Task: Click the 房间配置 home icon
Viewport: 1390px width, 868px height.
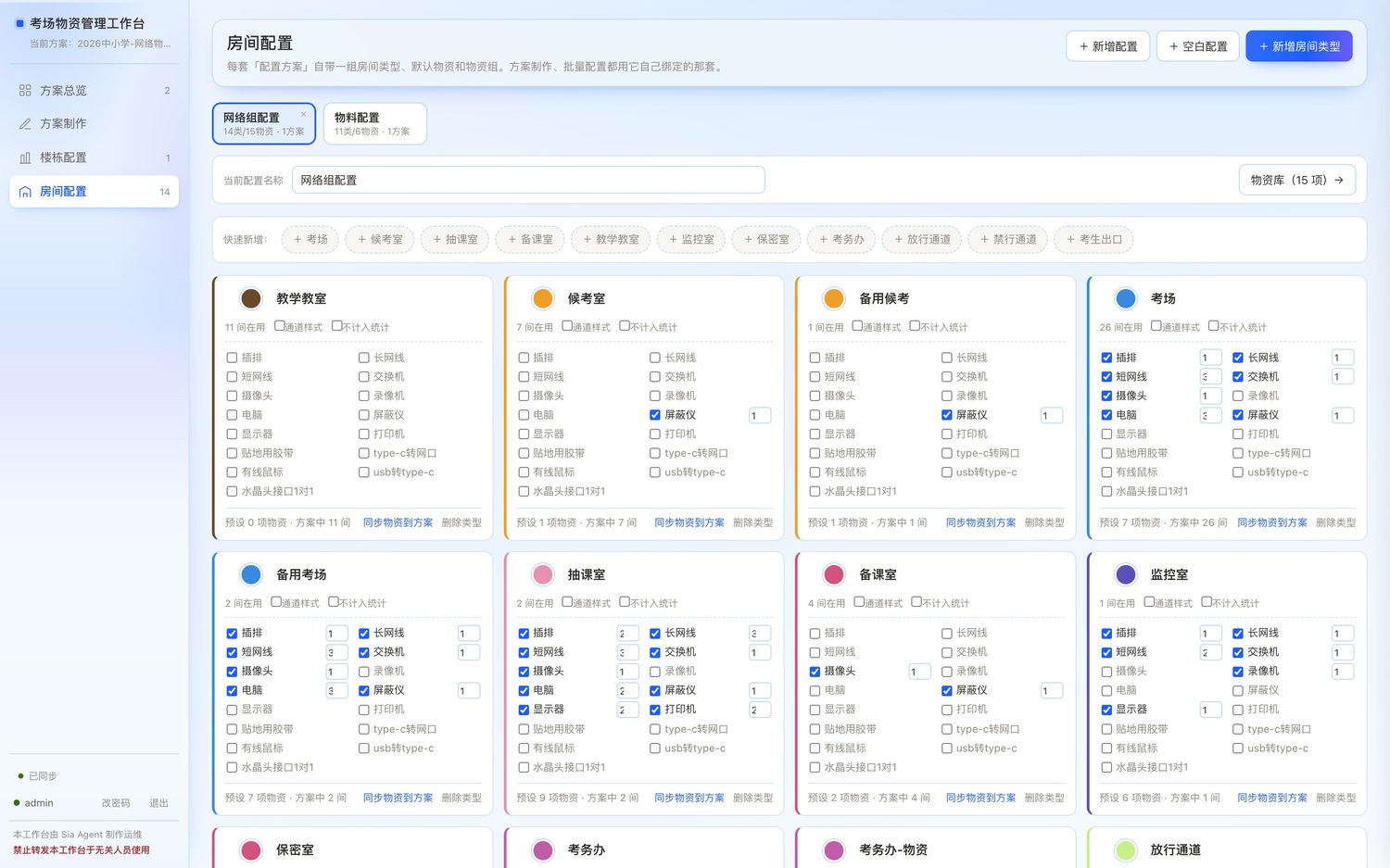Action: click(25, 192)
